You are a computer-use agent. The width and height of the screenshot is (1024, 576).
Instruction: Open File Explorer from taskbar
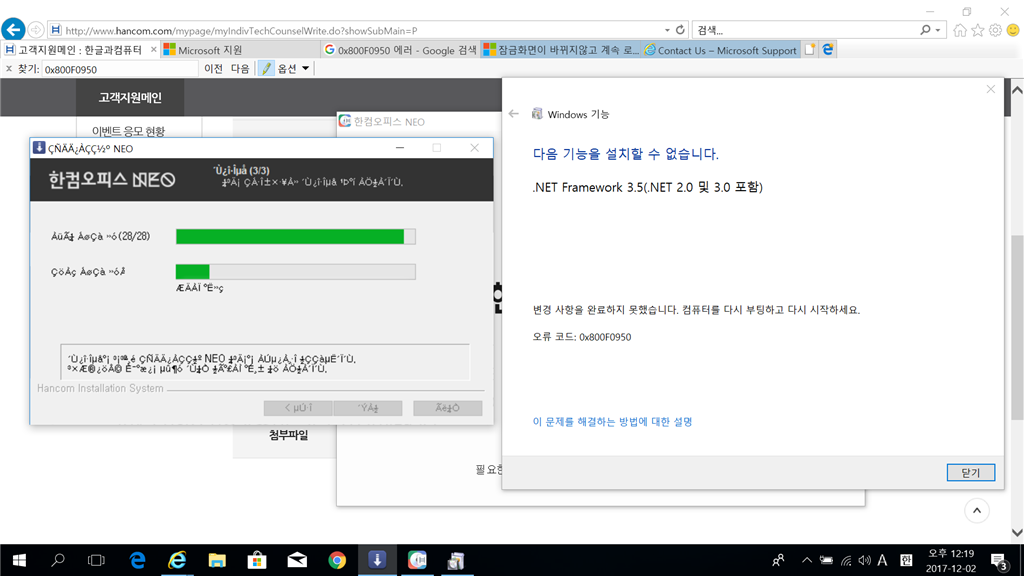pyautogui.click(x=217, y=560)
